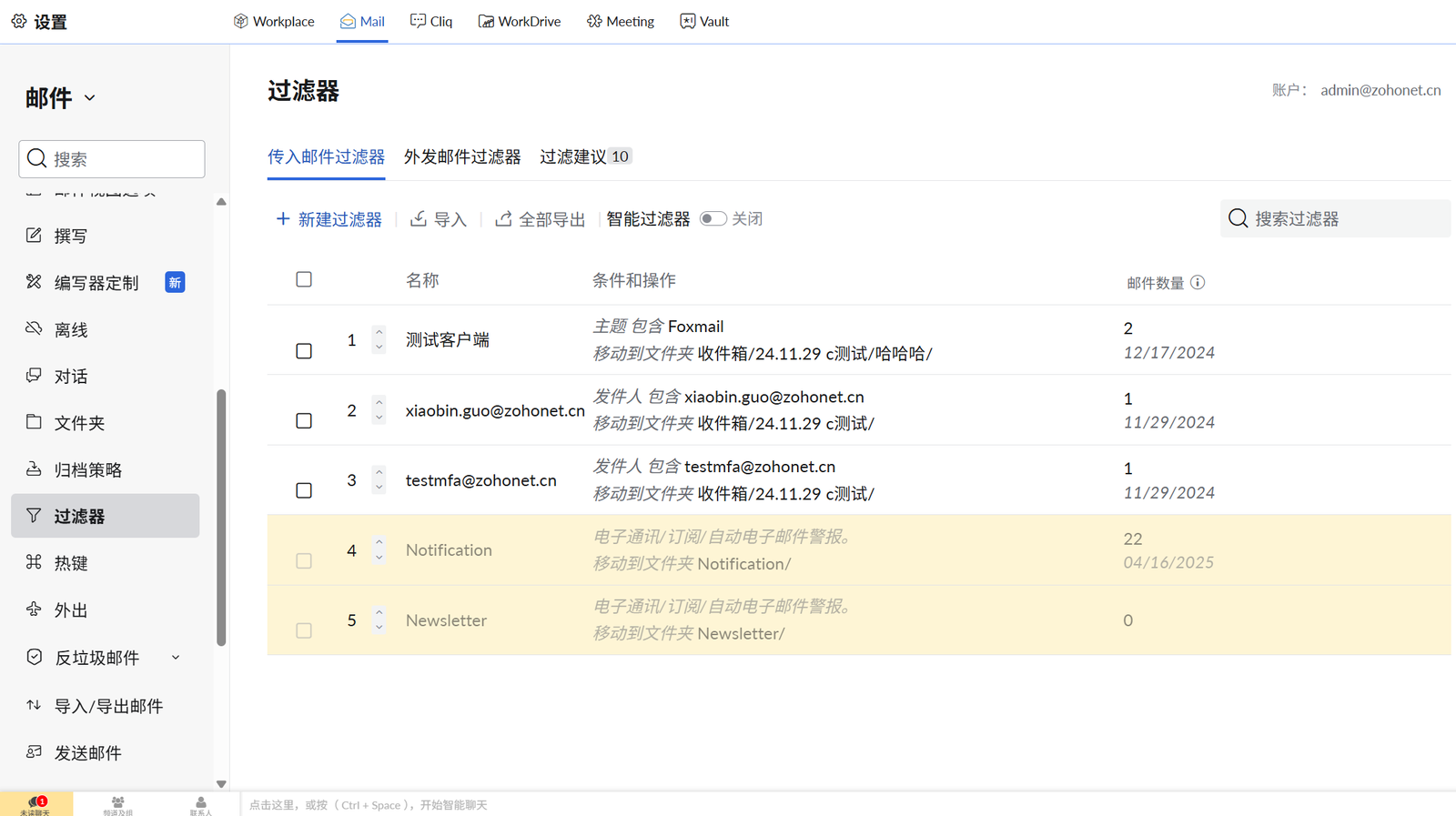Viewport: 1456px width, 816px height.
Task: Open 热键 settings in sidebar
Action: (106, 563)
